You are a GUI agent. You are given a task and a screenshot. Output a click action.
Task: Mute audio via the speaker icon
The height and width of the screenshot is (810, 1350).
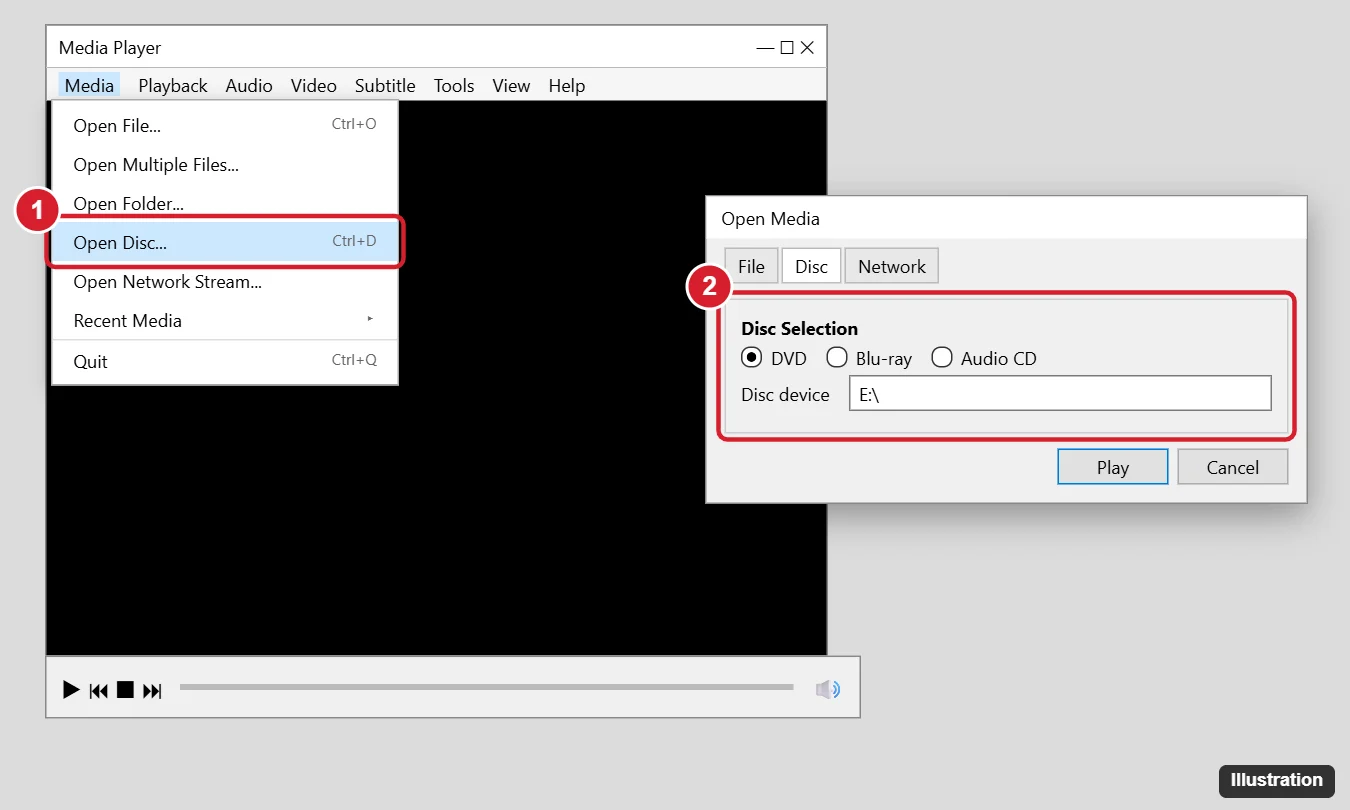[x=828, y=689]
